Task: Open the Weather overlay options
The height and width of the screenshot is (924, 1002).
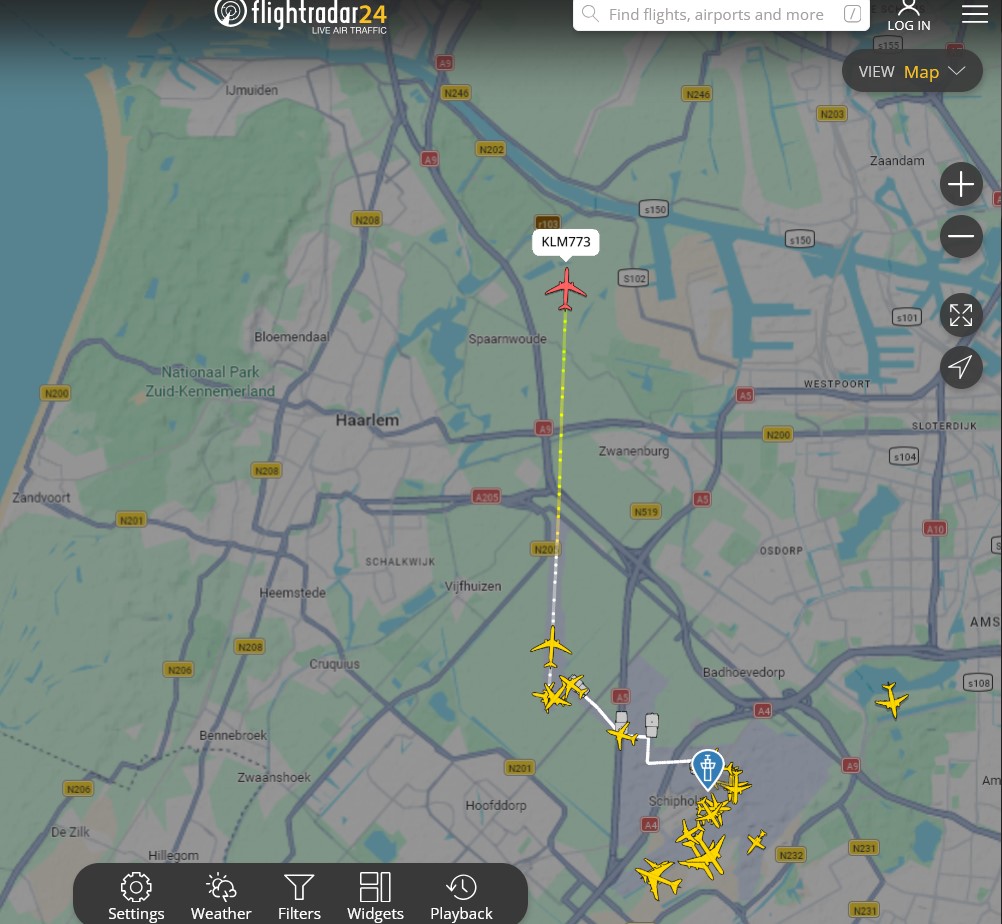Action: point(221,896)
